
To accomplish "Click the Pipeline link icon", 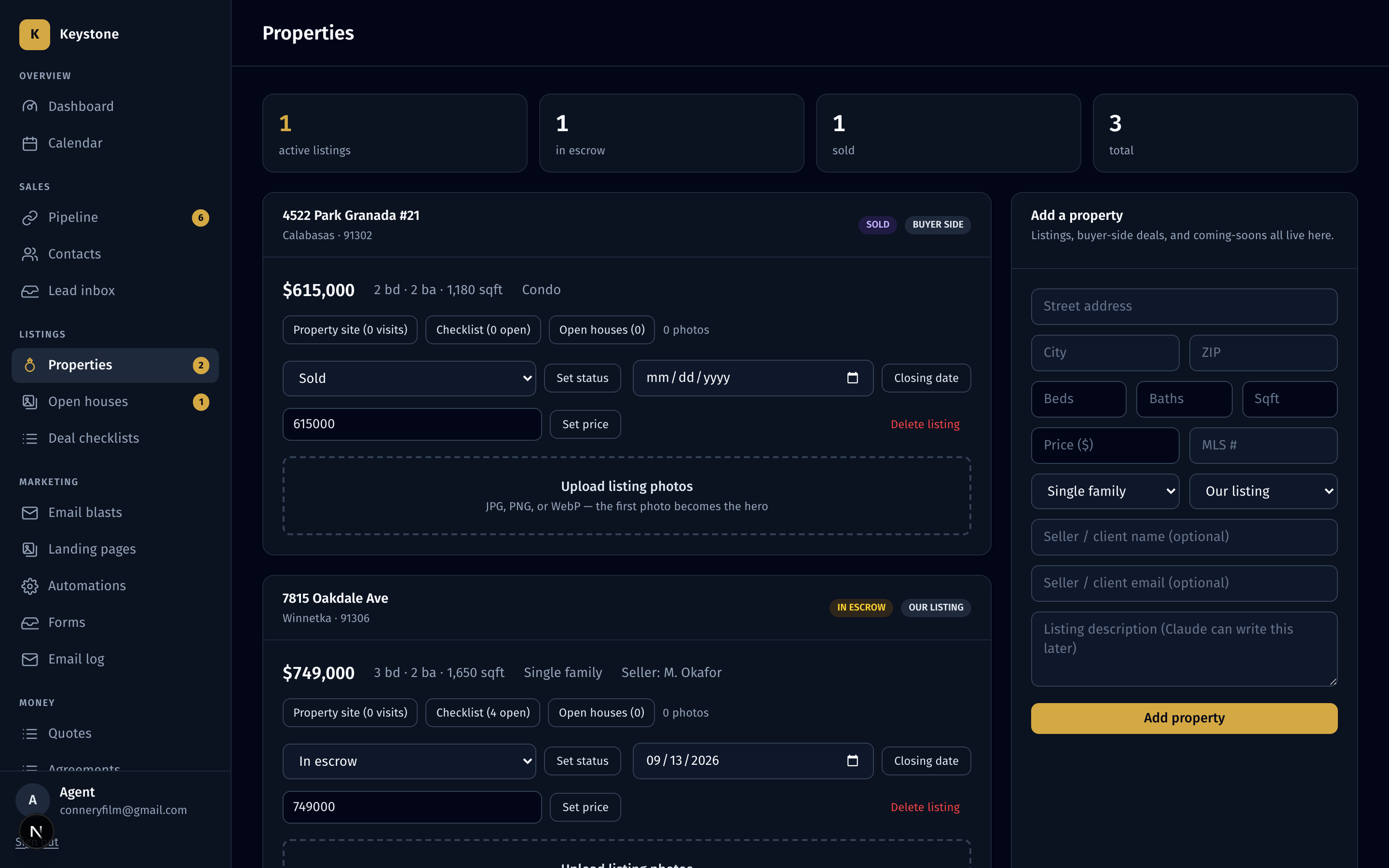I will 30,217.
